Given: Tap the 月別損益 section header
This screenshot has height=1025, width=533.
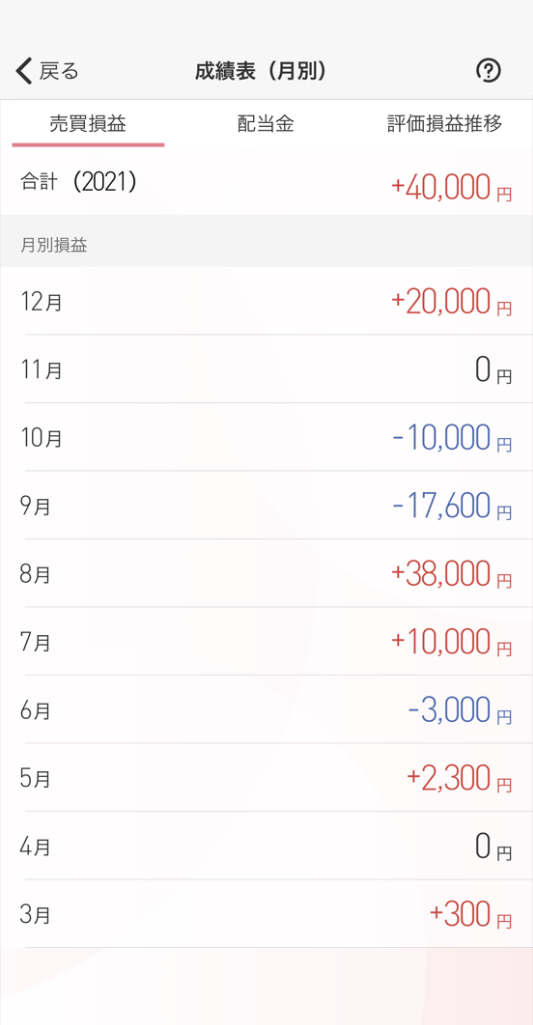Looking at the screenshot, I should coord(55,246).
